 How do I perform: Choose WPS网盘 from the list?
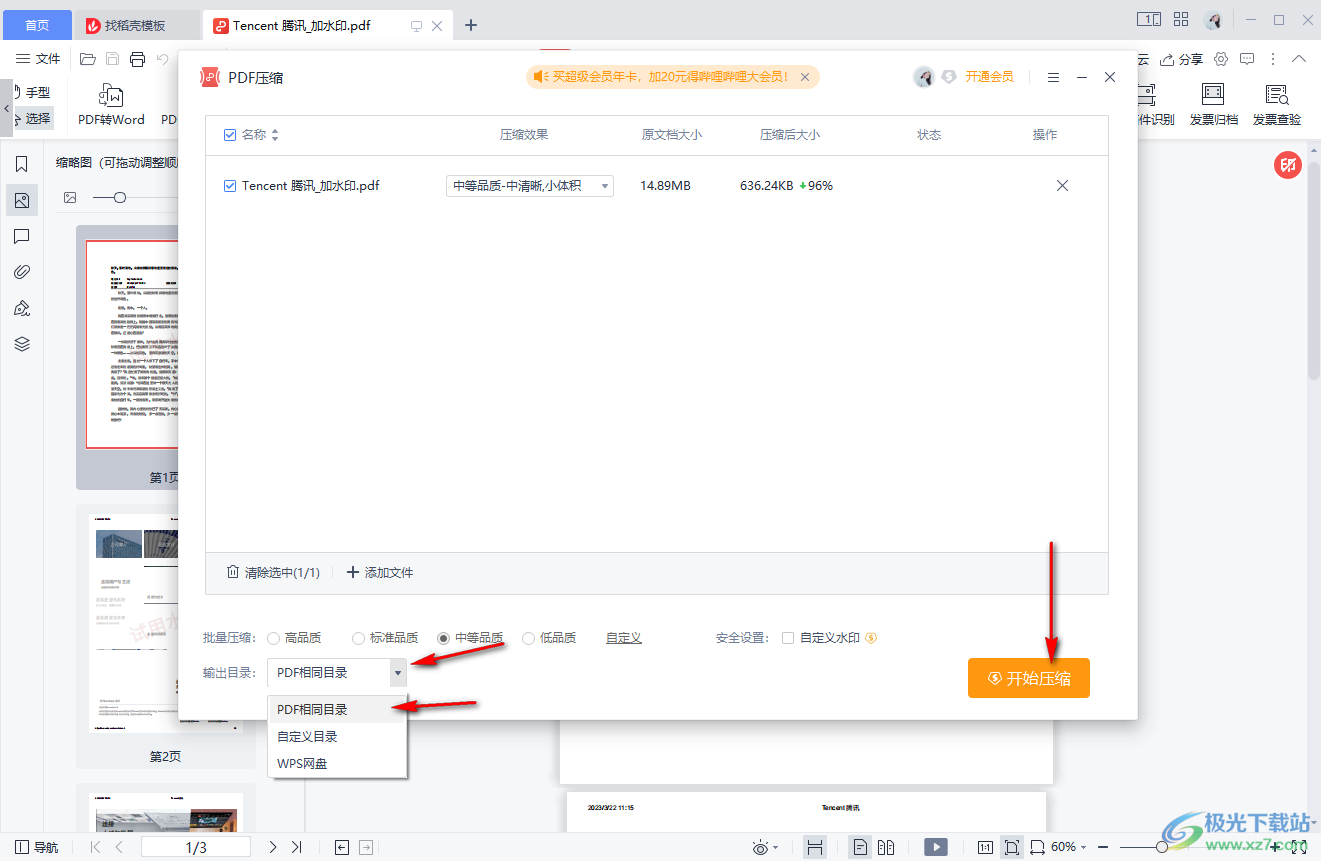tap(338, 763)
